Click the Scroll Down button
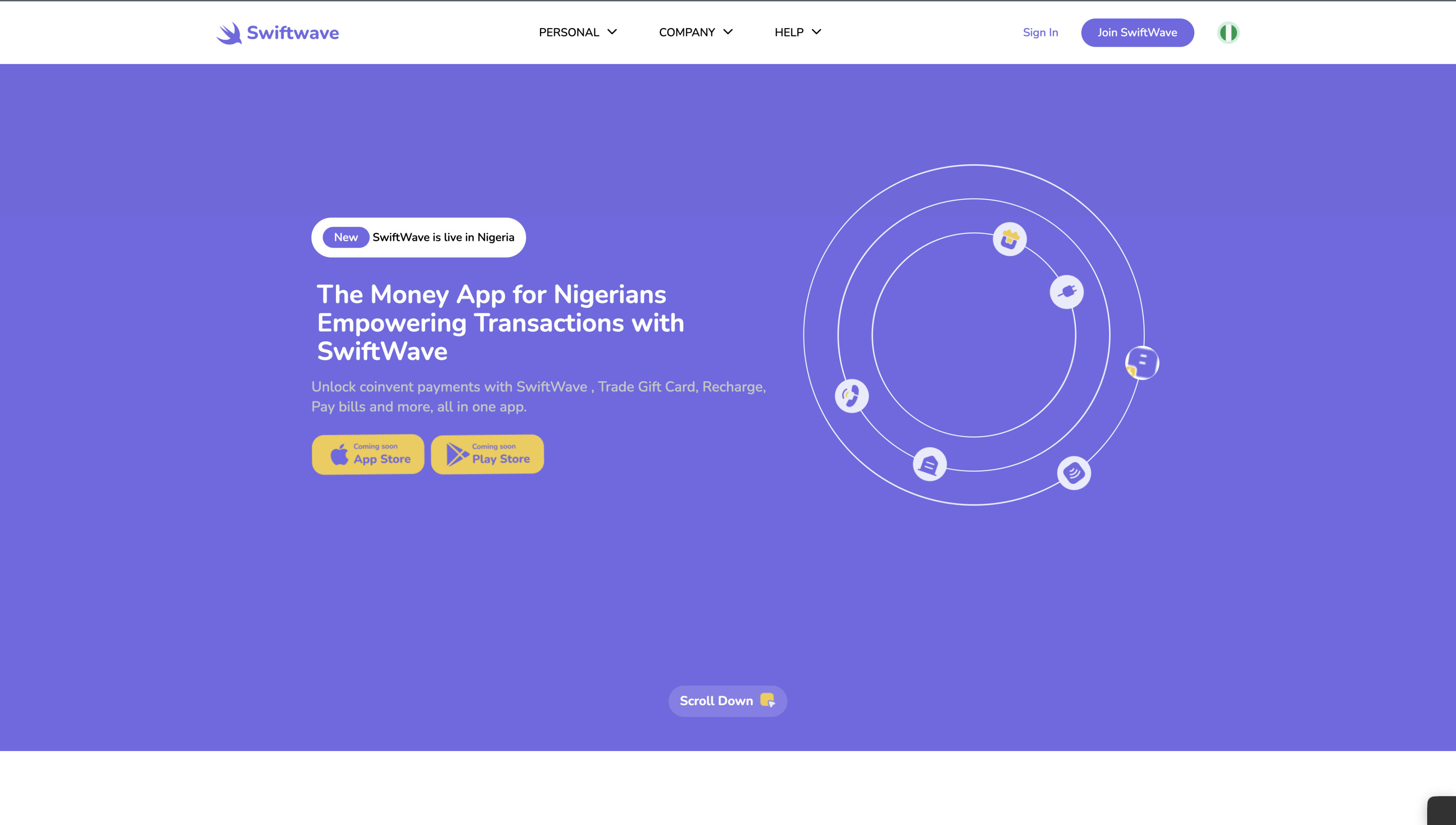The image size is (1456, 825). coord(728,701)
